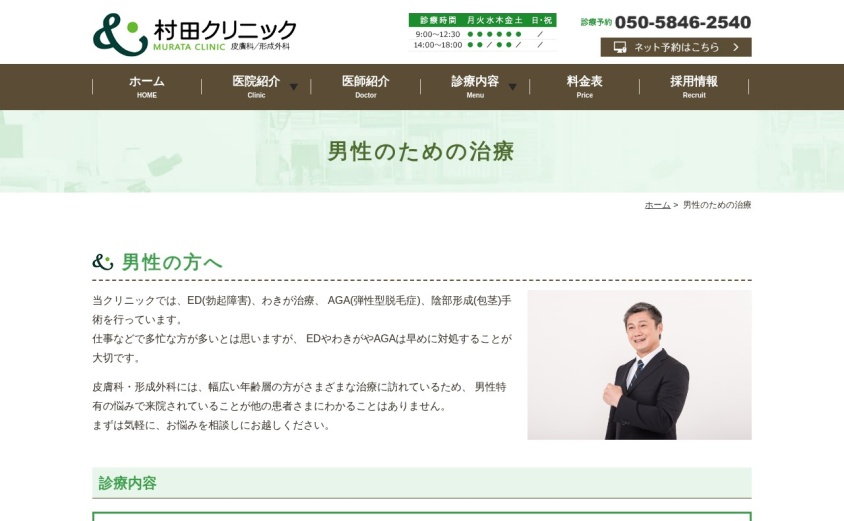
Task: Click photo of man in suit
Action: (639, 365)
